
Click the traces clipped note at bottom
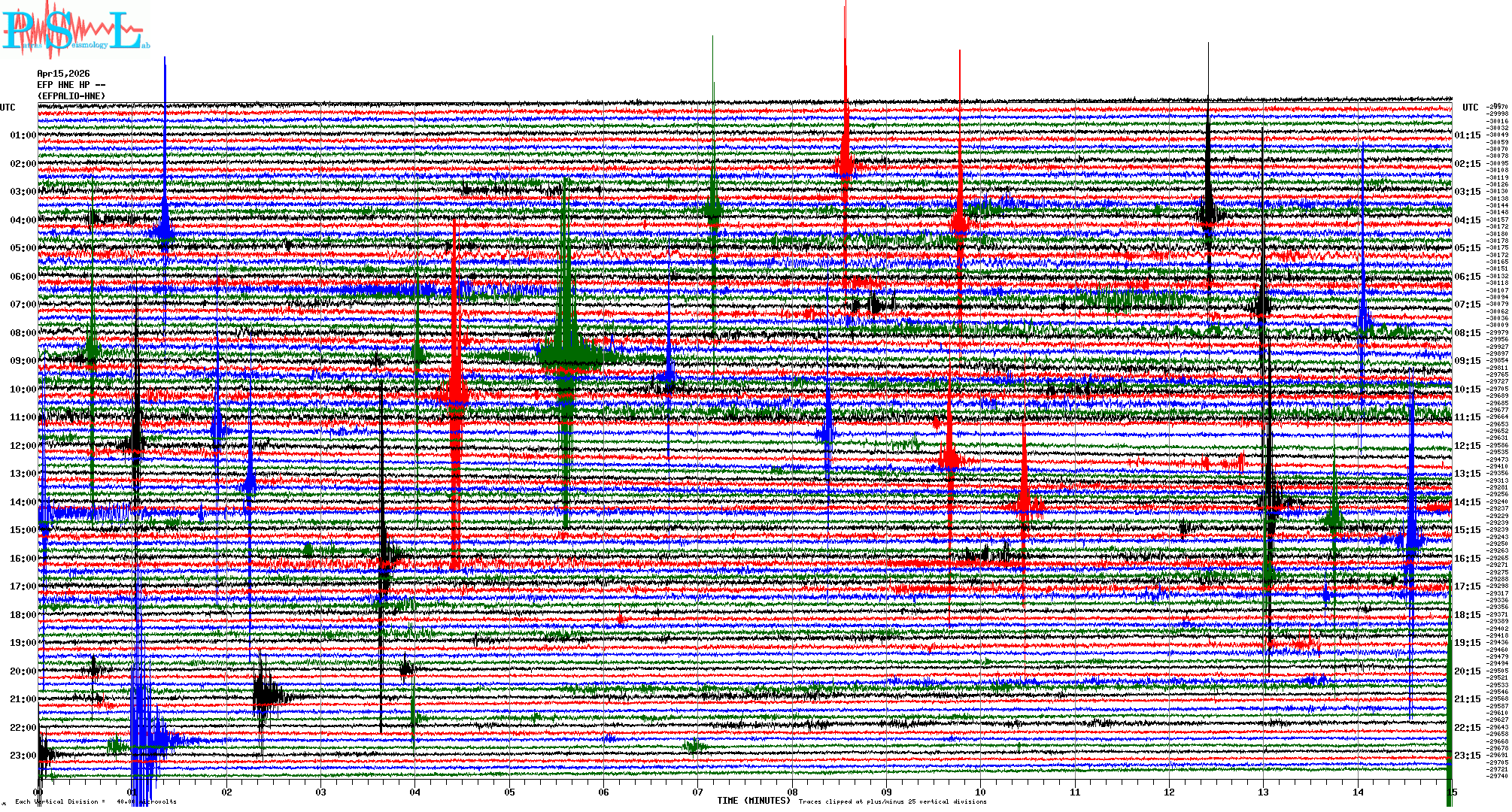[x=892, y=801]
